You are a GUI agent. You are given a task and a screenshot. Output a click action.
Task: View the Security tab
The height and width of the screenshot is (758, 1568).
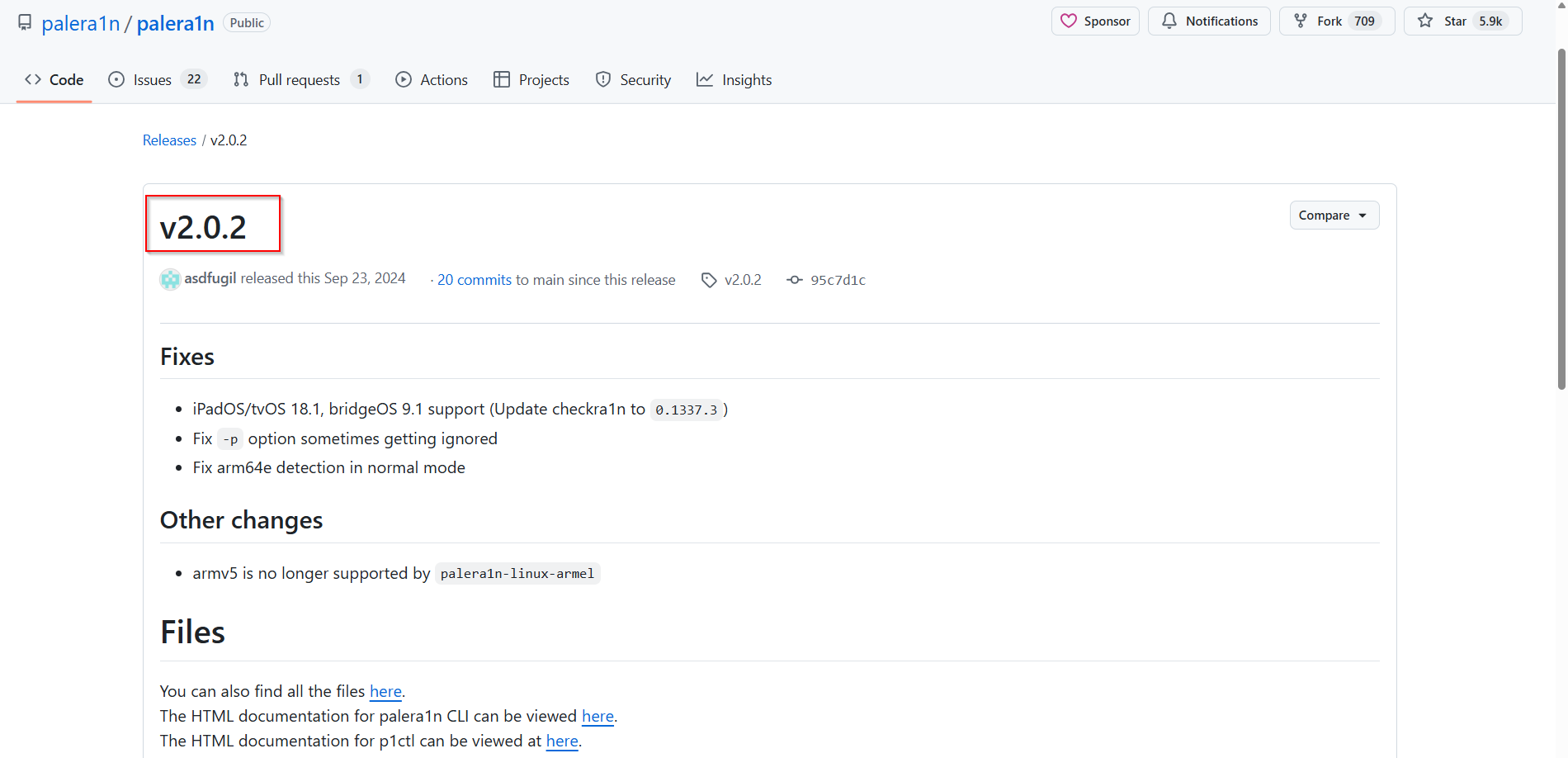633,80
